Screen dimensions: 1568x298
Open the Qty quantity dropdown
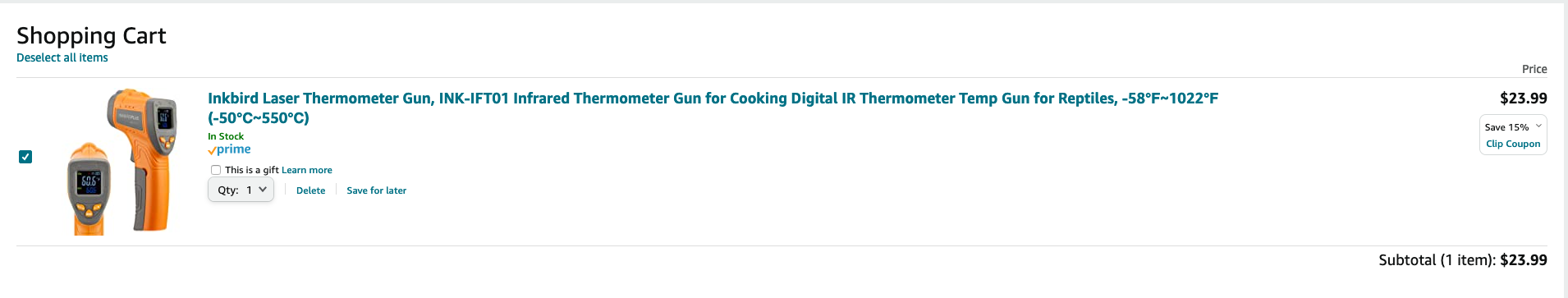(241, 190)
